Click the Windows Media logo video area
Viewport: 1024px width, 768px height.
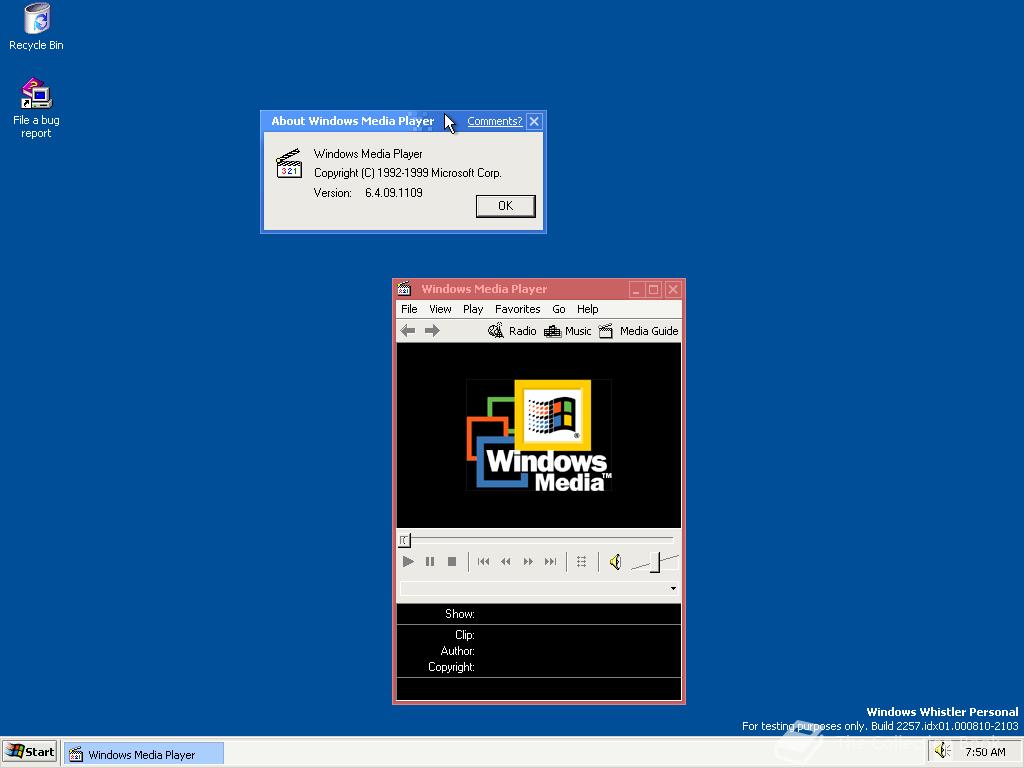point(539,435)
